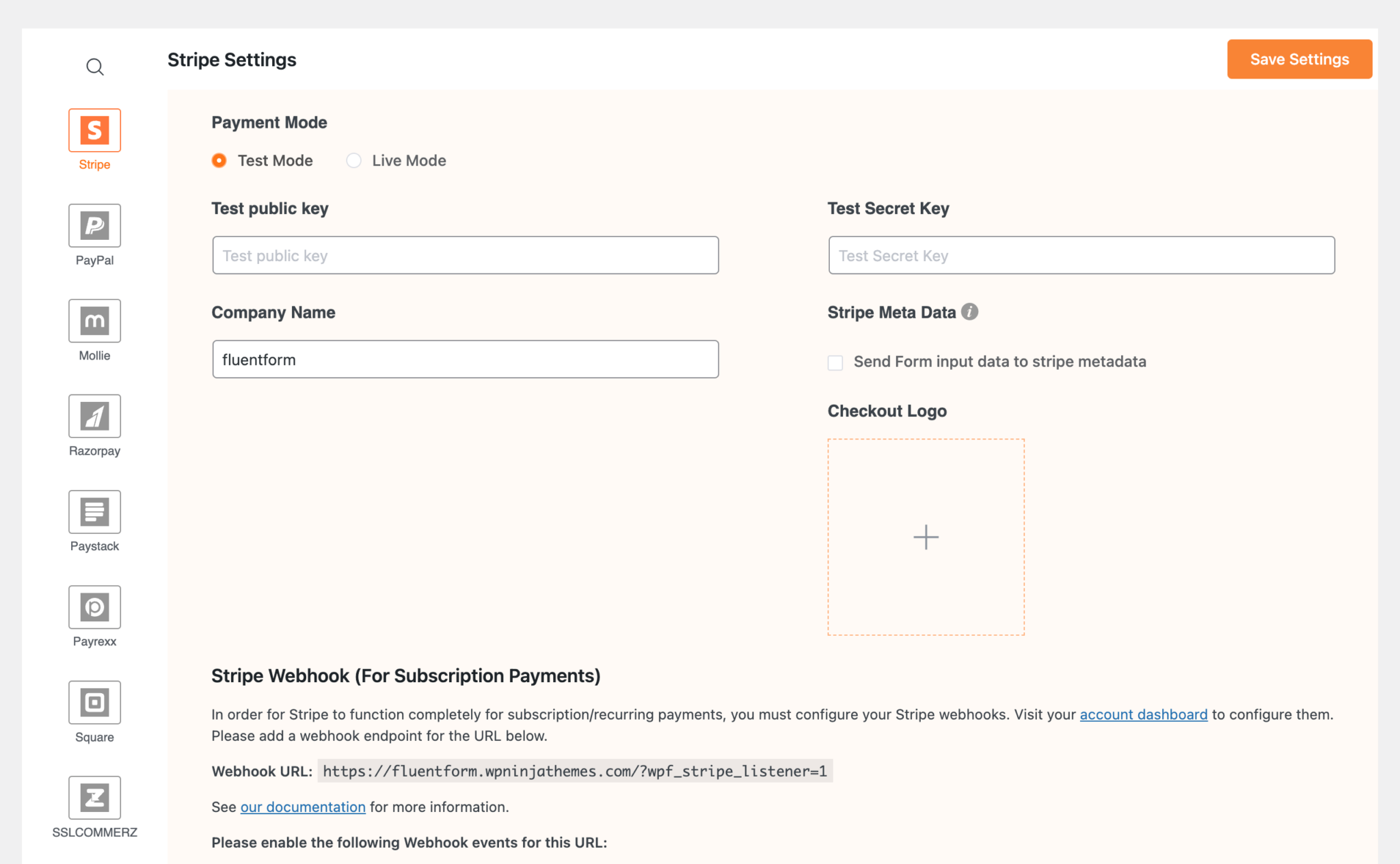The image size is (1400, 864).
Task: Select the Payrexx gateway icon
Action: coord(94,607)
